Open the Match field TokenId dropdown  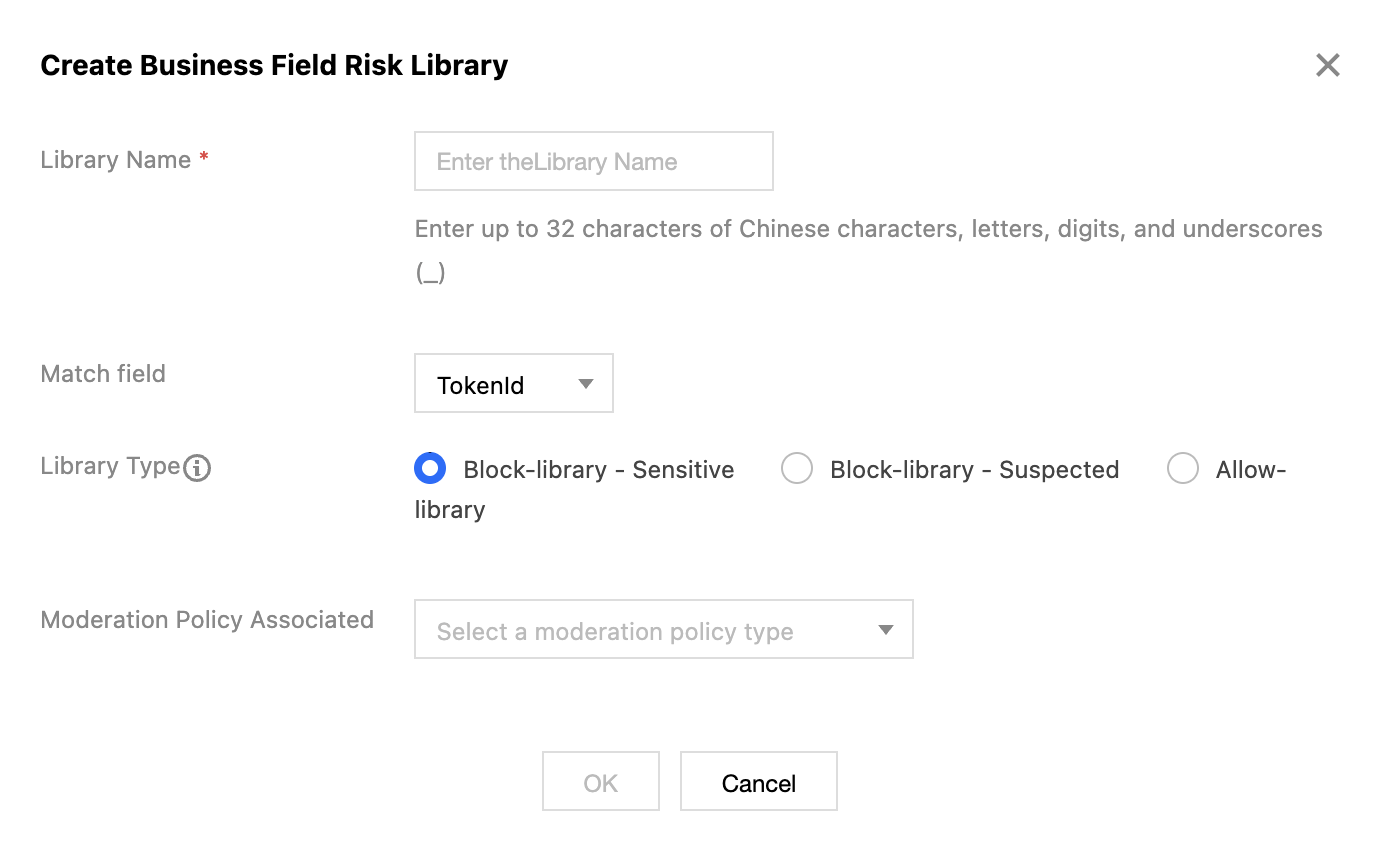pyautogui.click(x=513, y=384)
